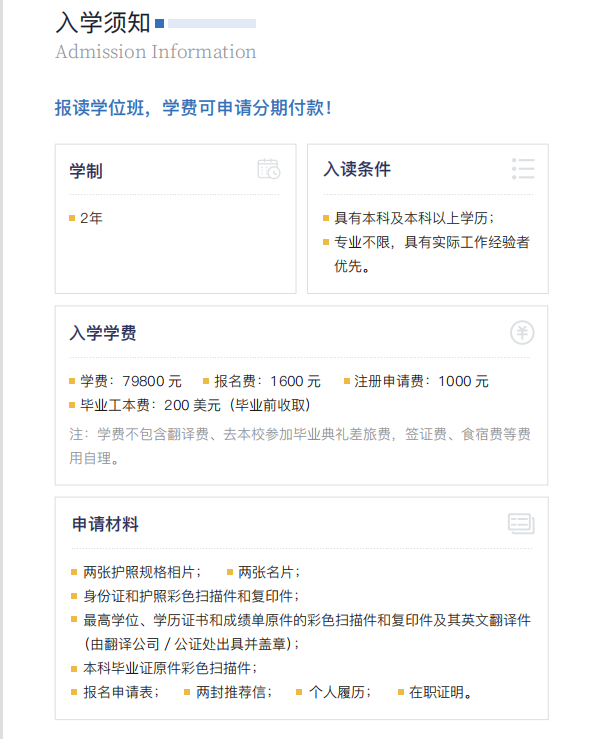Viewport: 591px width, 739px height.
Task: Click the 两封推荐信 item
Action: point(234,692)
